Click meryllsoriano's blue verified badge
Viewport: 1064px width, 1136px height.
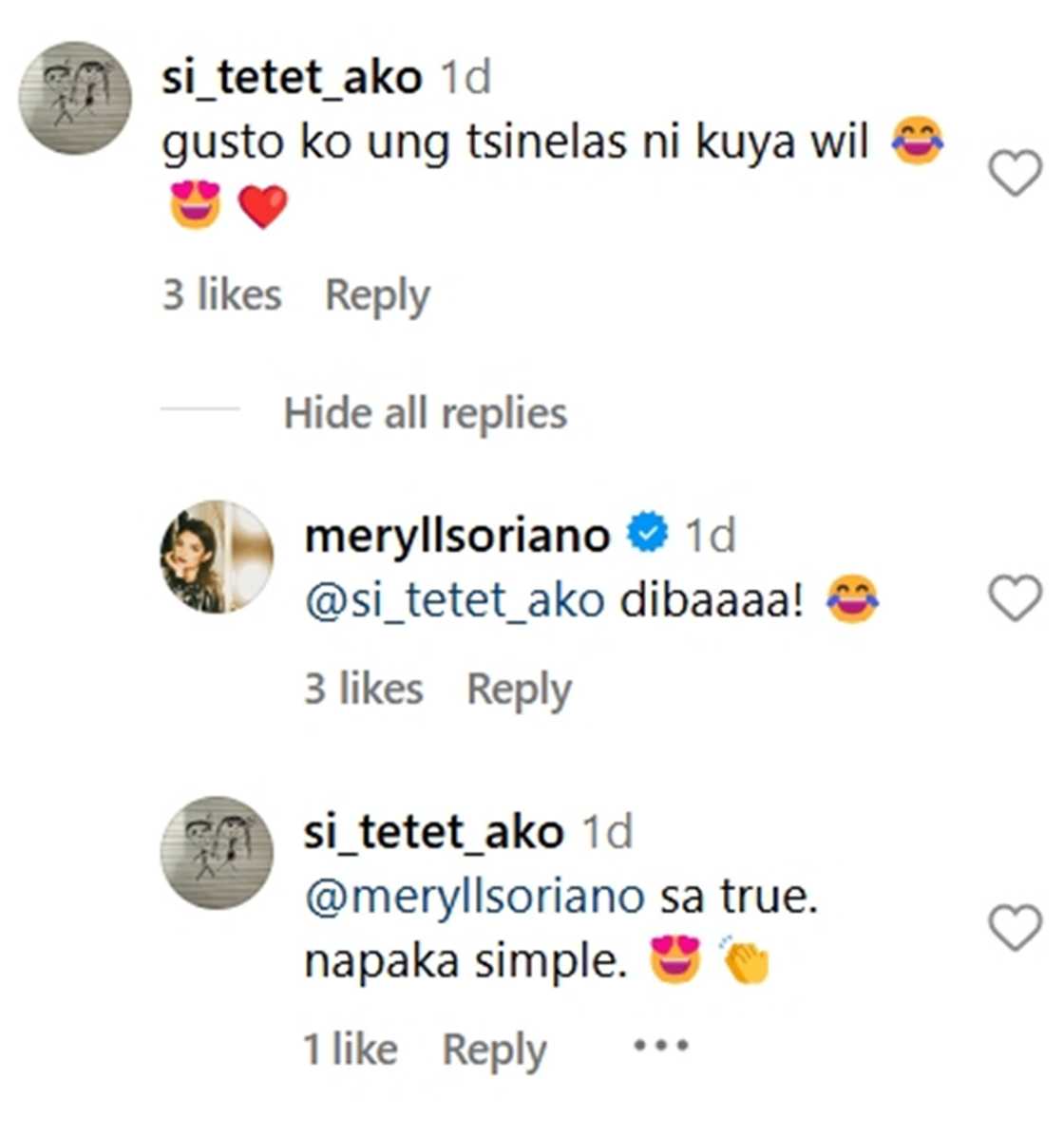(x=647, y=535)
